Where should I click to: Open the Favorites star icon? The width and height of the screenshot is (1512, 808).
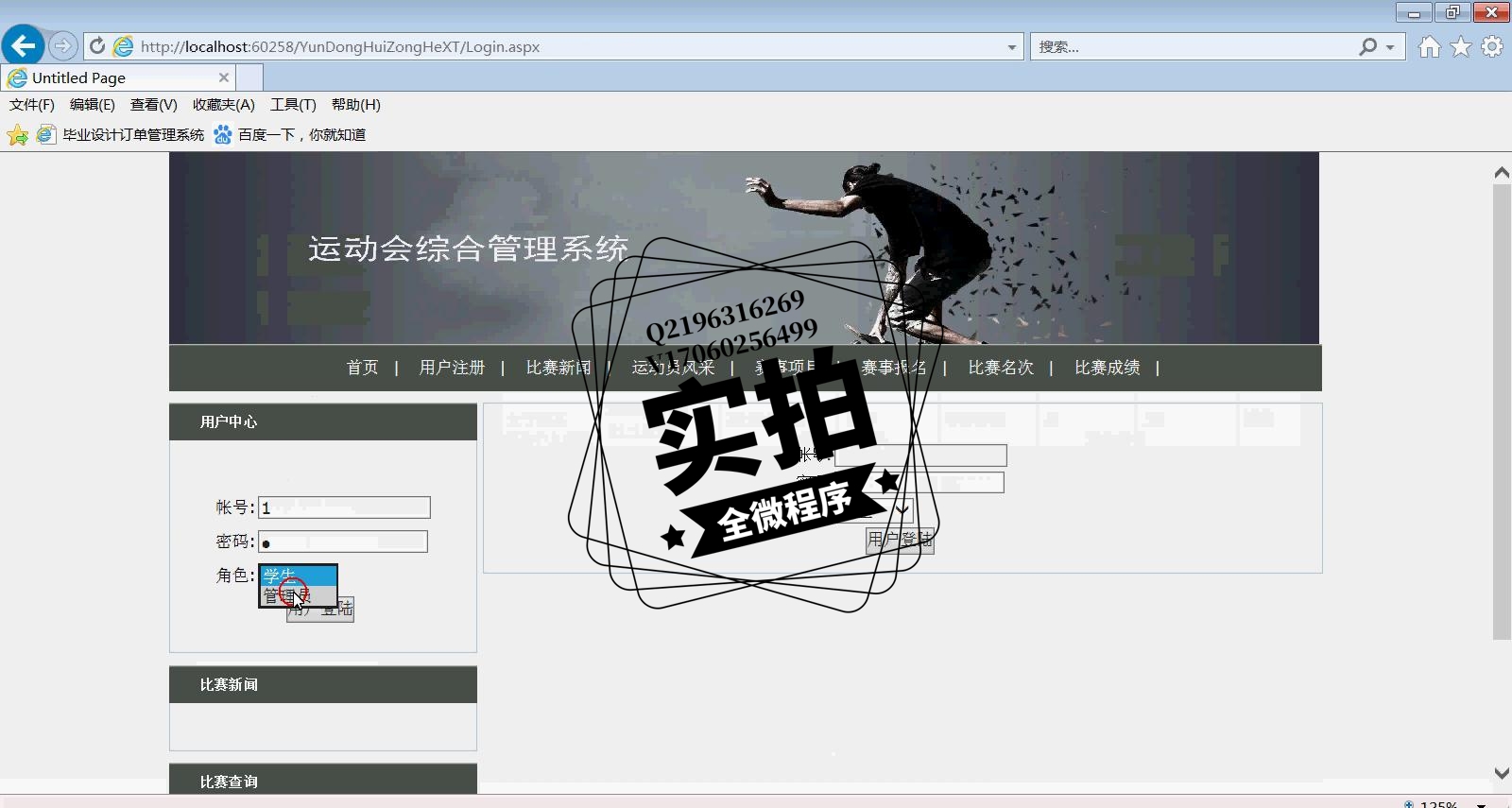[1461, 46]
